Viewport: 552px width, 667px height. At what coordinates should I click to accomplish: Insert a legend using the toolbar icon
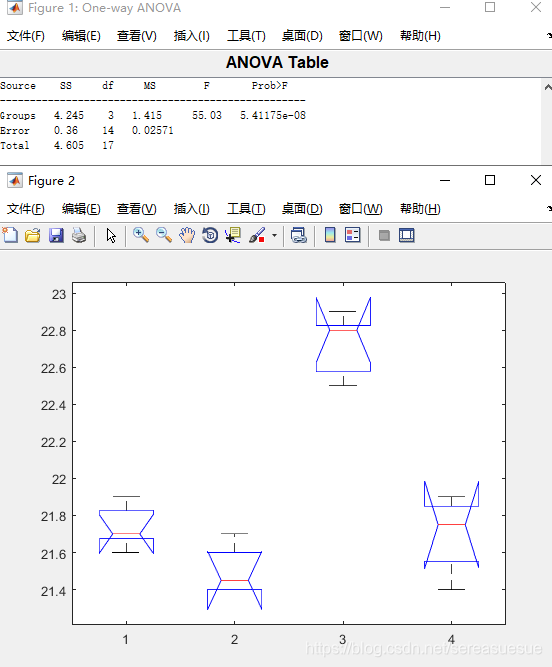click(x=353, y=235)
